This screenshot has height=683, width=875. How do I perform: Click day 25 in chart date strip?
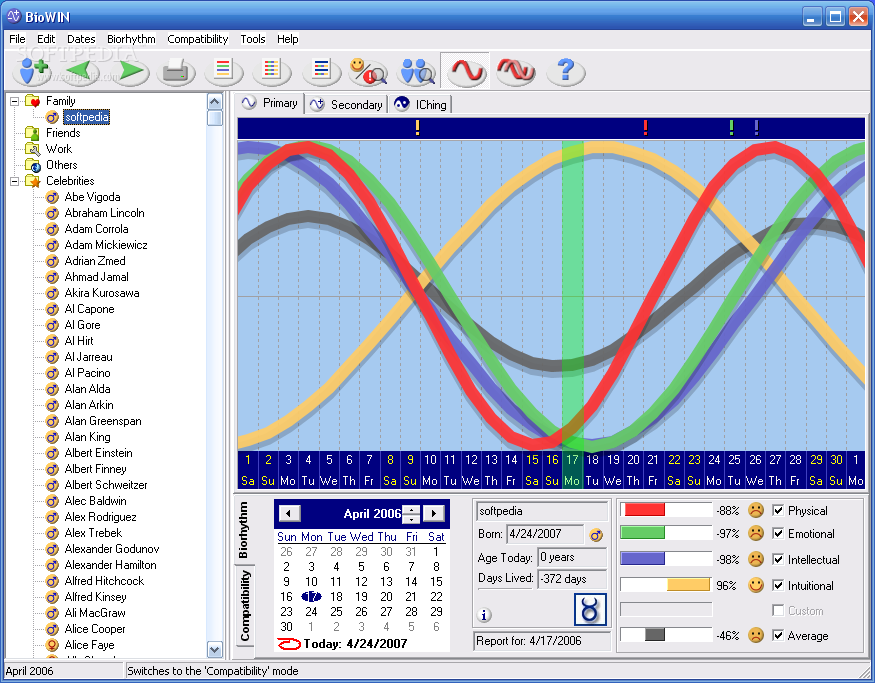click(x=734, y=460)
